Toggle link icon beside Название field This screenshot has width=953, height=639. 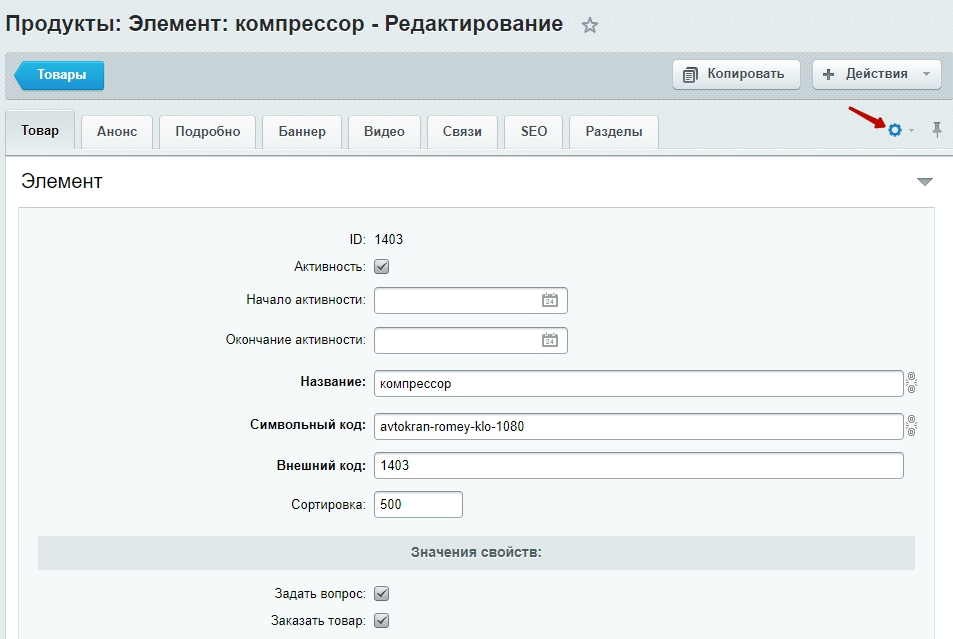911,383
